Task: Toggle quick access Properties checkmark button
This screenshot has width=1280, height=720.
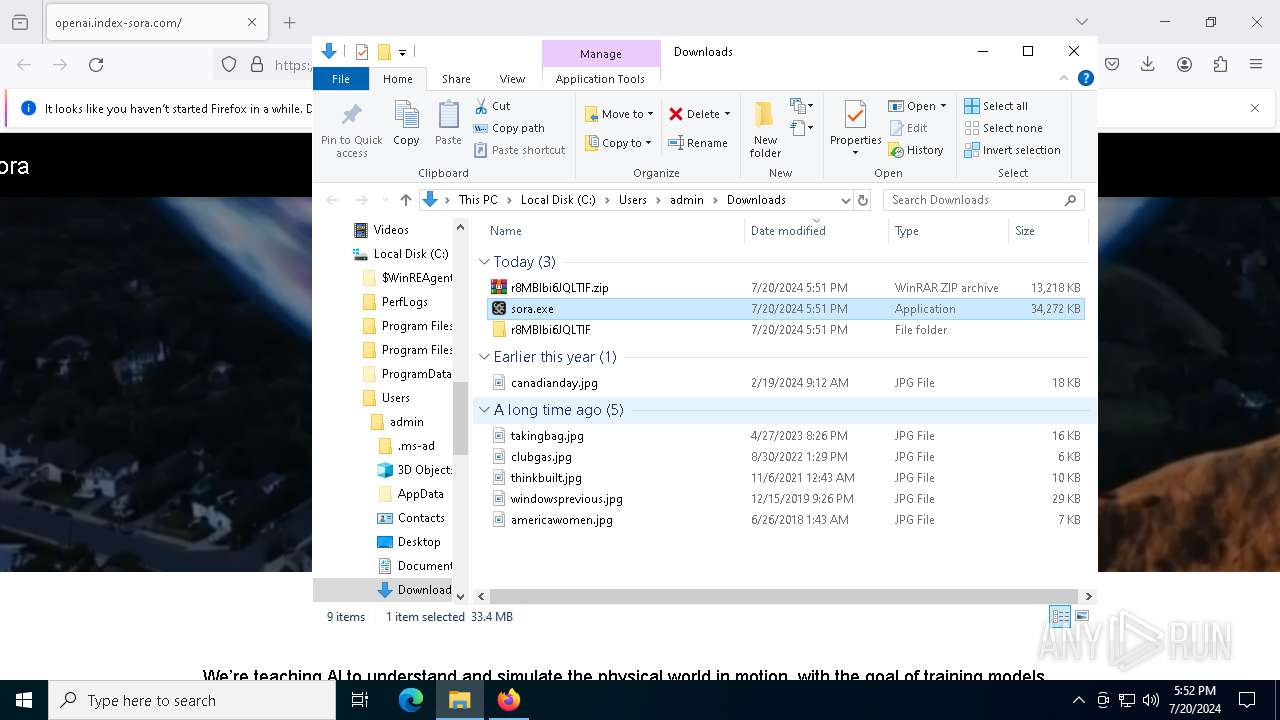Action: pyautogui.click(x=362, y=52)
